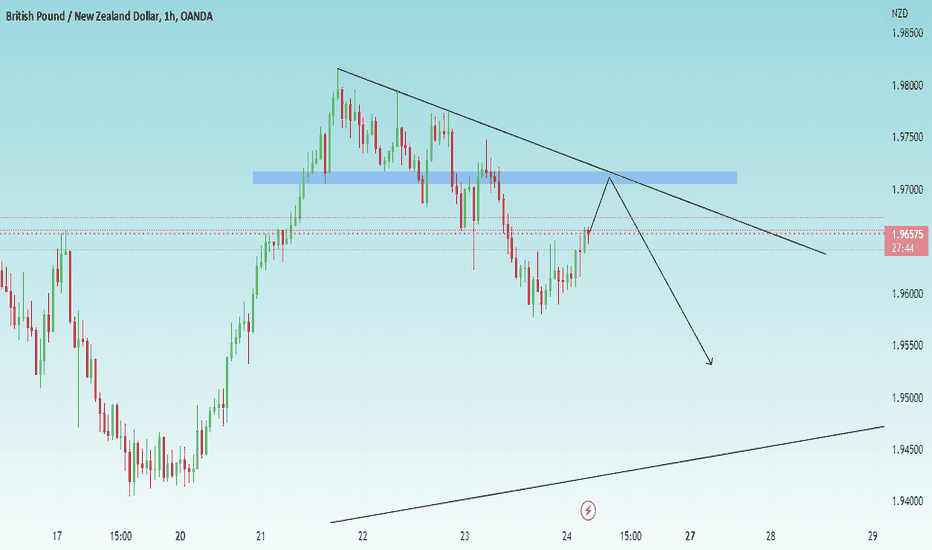The width and height of the screenshot is (932, 550).
Task: Click the 1.97000 price axis label
Action: point(907,190)
